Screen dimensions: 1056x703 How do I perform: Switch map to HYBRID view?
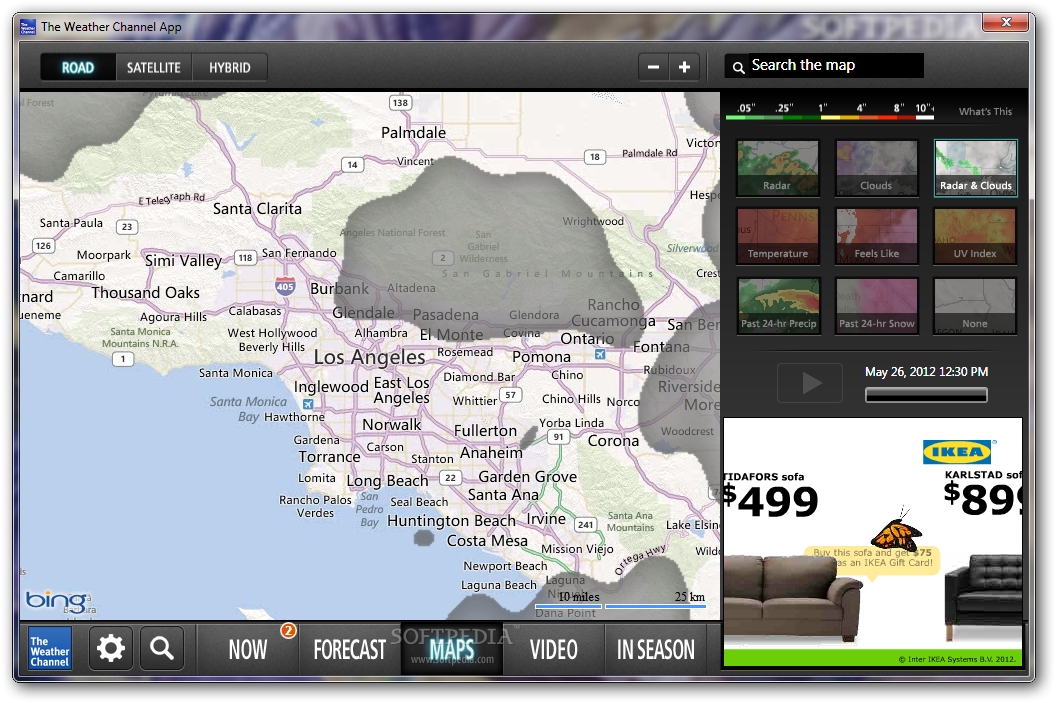click(230, 67)
